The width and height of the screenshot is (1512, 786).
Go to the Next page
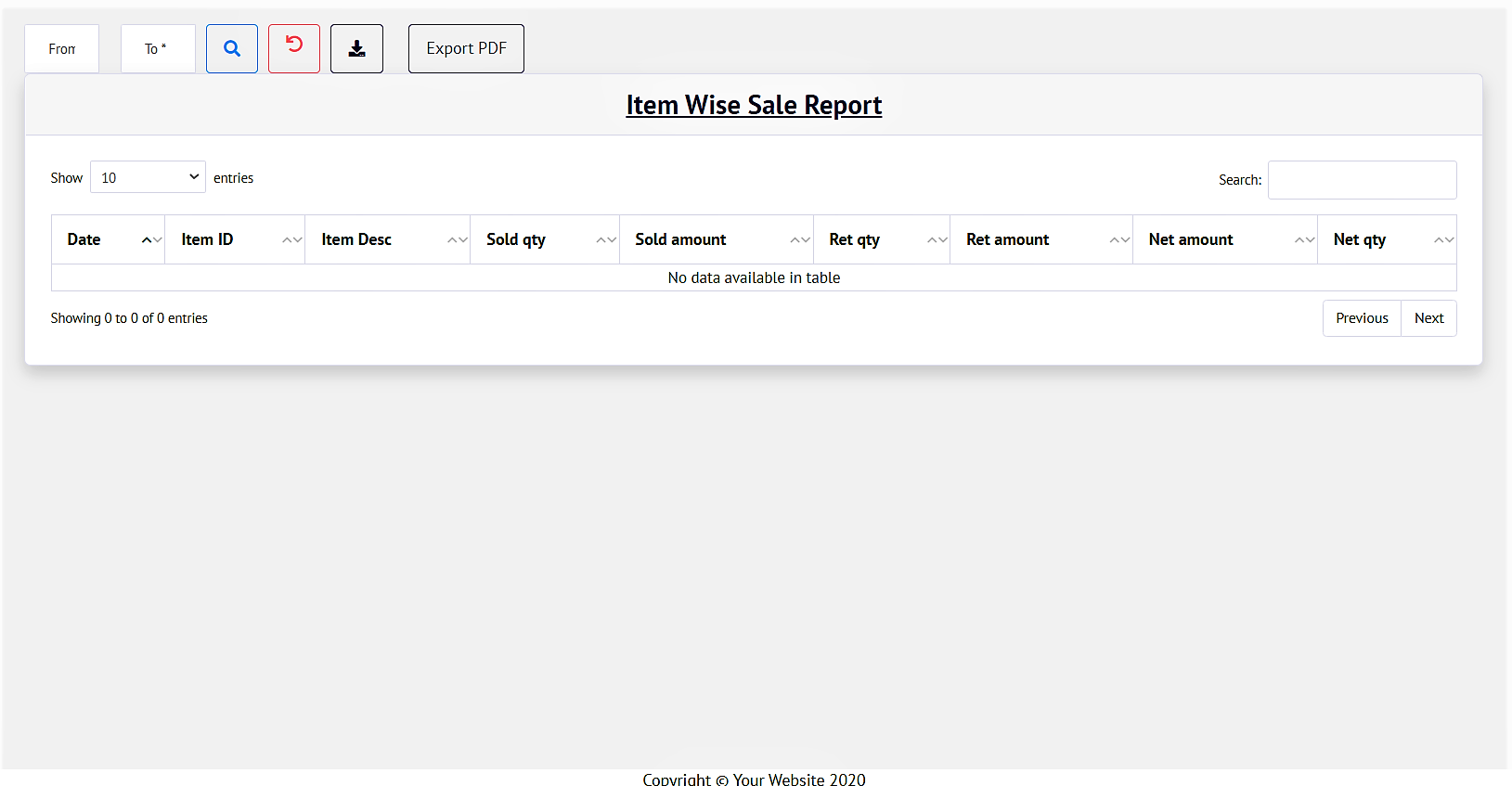[x=1428, y=318]
